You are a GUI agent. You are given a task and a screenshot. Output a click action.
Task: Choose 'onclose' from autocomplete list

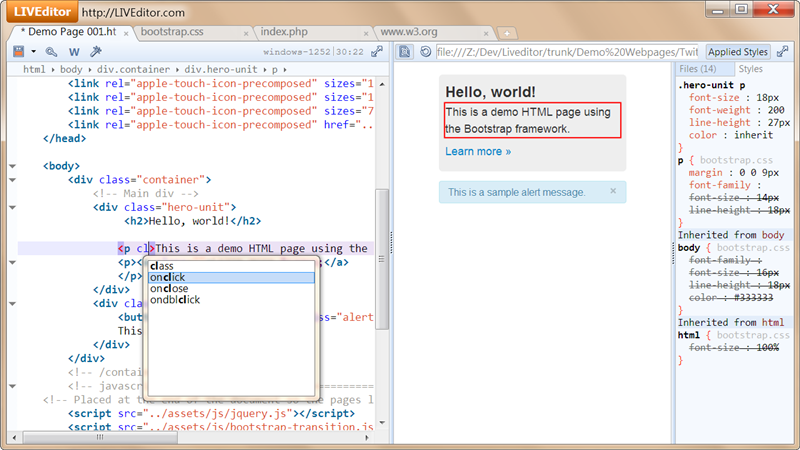[x=231, y=288]
